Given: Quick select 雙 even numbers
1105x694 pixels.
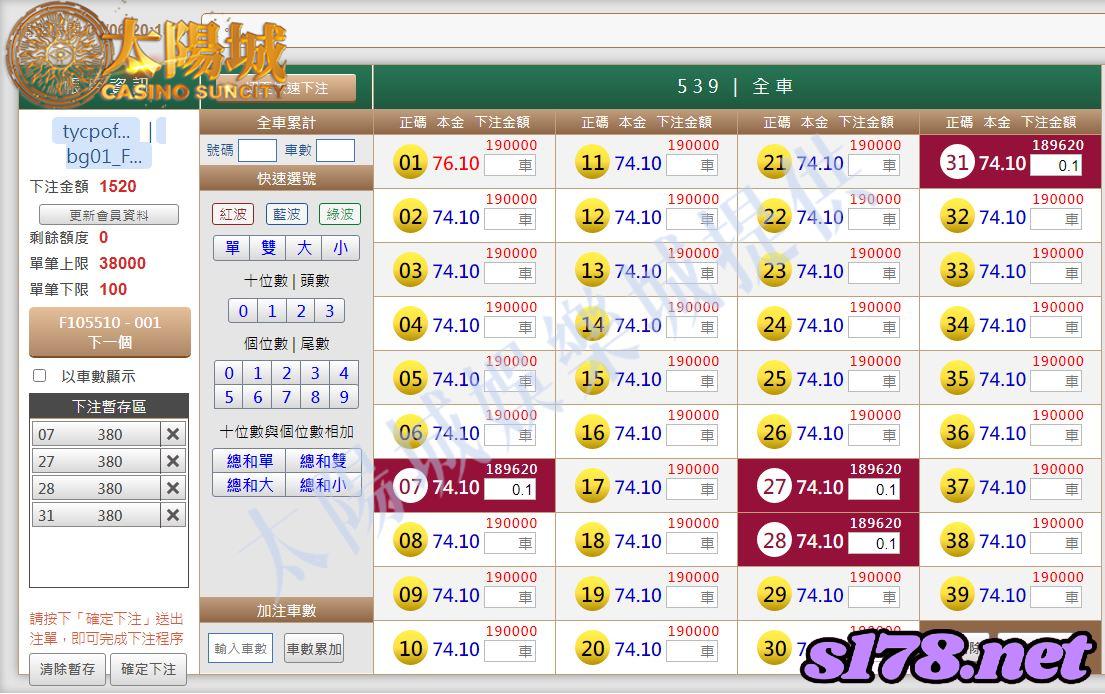Looking at the screenshot, I should click(x=268, y=248).
